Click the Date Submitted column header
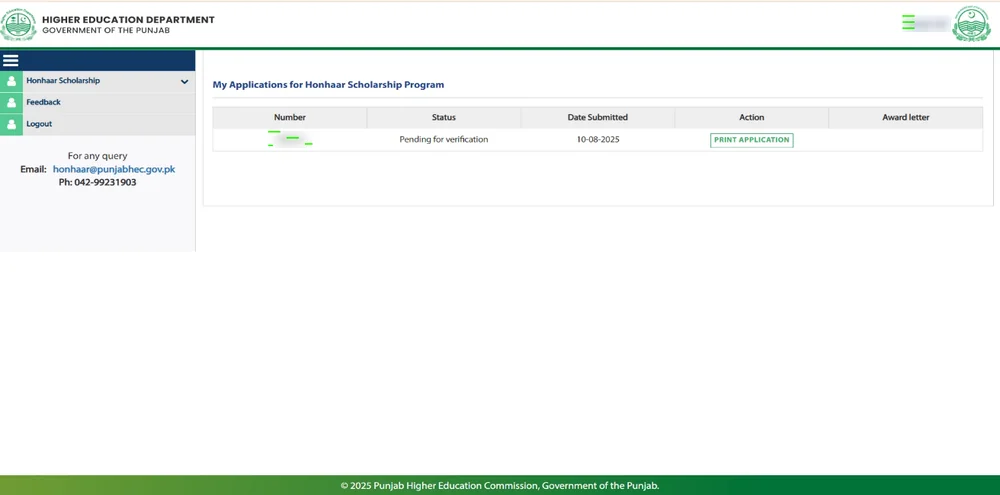This screenshot has width=1000, height=495. coord(598,117)
